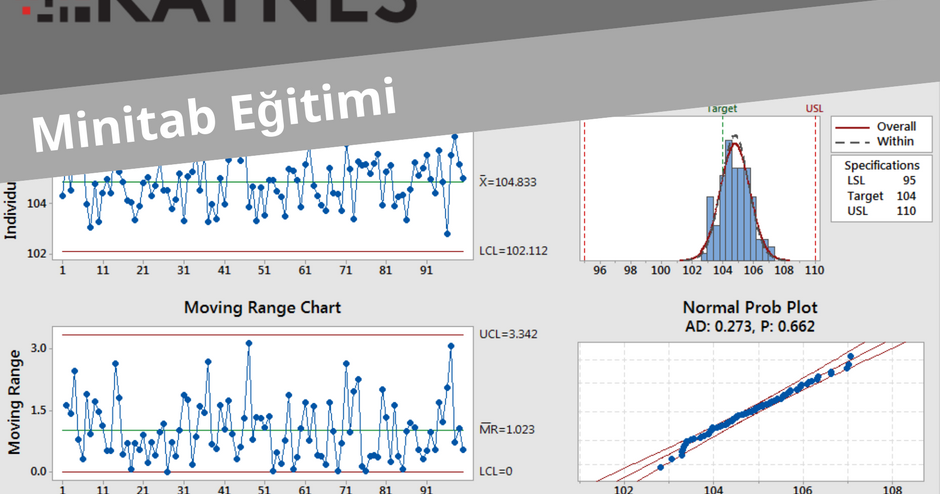
Task: Click the "Specifications" table heading
Action: [x=882, y=165]
